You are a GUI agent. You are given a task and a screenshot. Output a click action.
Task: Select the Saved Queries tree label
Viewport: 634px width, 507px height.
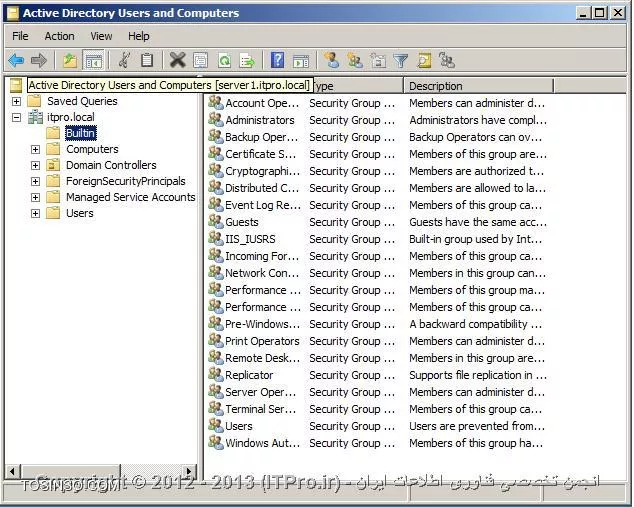[x=82, y=101]
